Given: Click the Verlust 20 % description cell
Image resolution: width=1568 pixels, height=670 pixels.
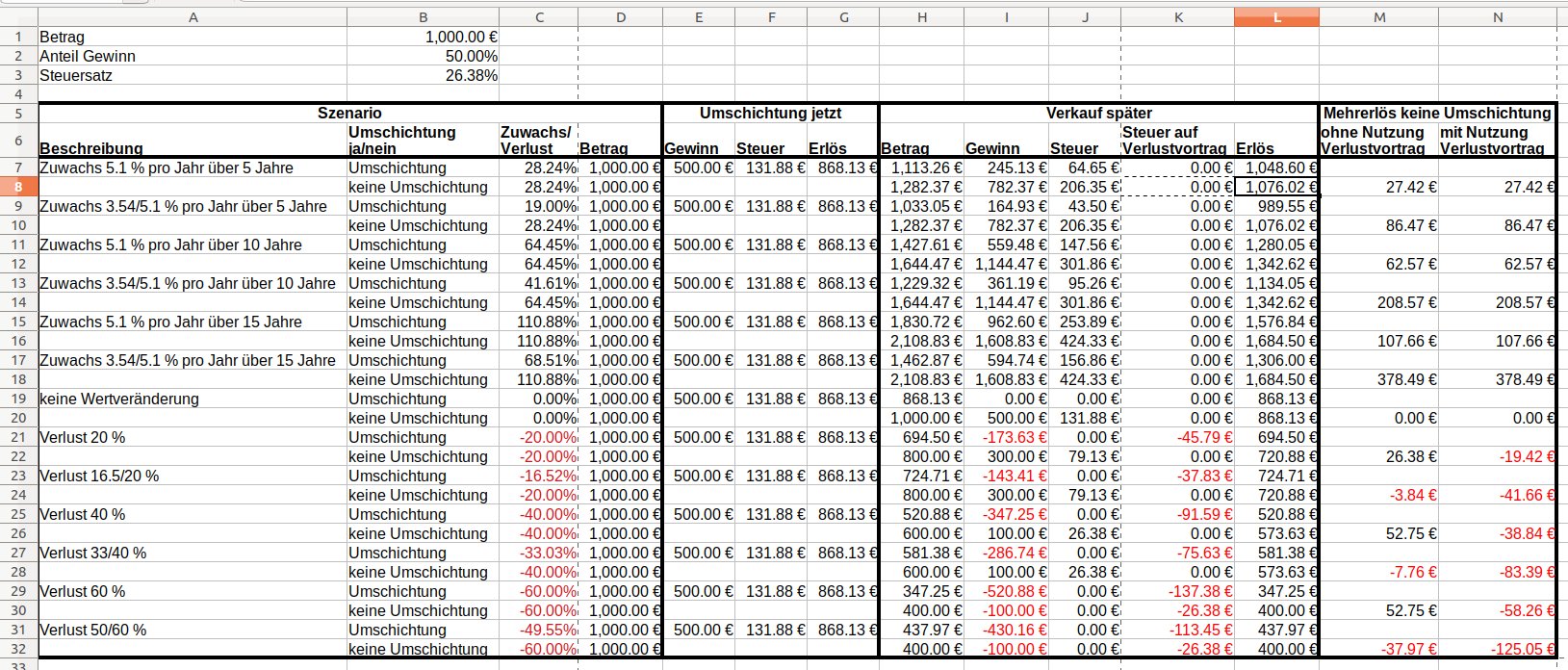Looking at the screenshot, I should pos(193,437).
